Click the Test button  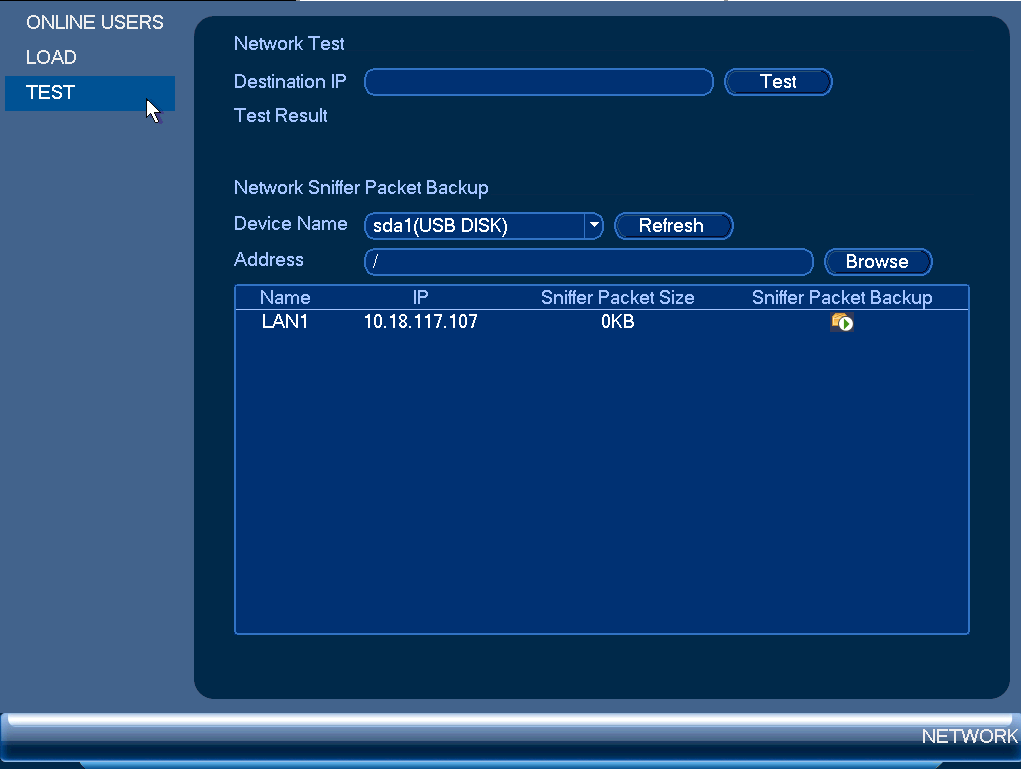click(778, 81)
